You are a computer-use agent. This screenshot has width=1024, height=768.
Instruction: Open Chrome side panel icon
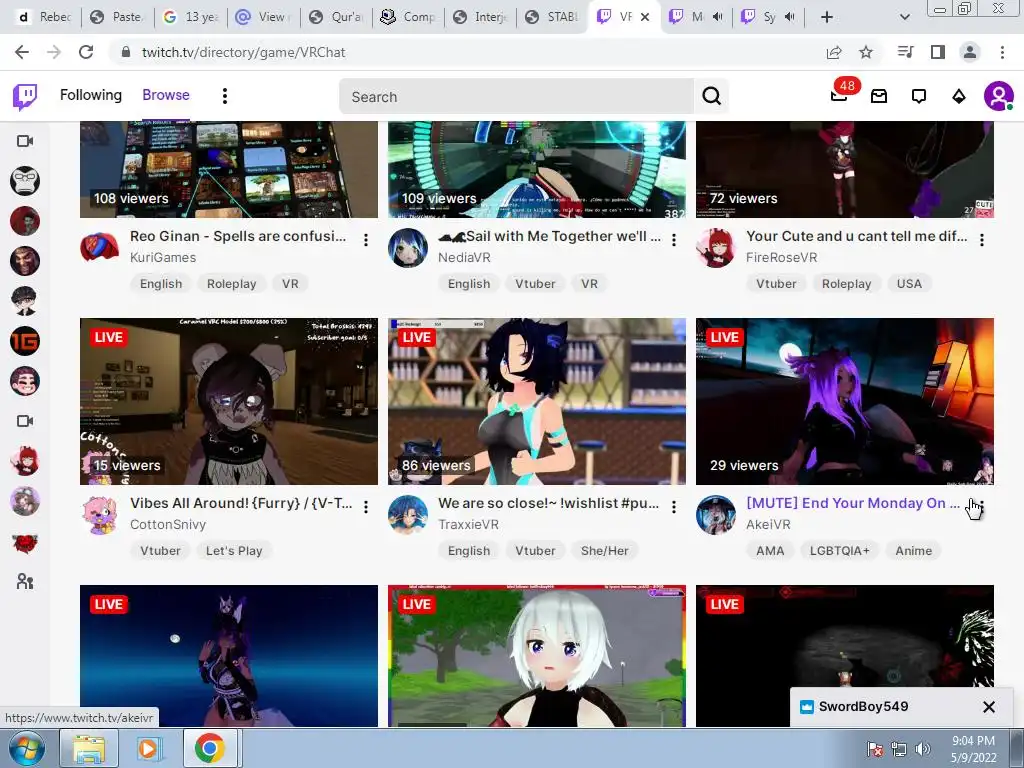[x=938, y=52]
